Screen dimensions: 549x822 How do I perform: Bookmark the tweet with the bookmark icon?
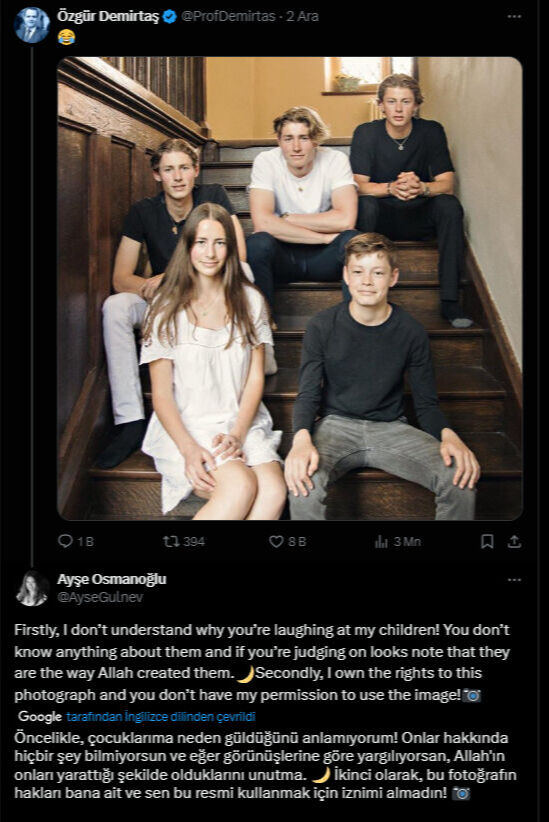click(487, 542)
